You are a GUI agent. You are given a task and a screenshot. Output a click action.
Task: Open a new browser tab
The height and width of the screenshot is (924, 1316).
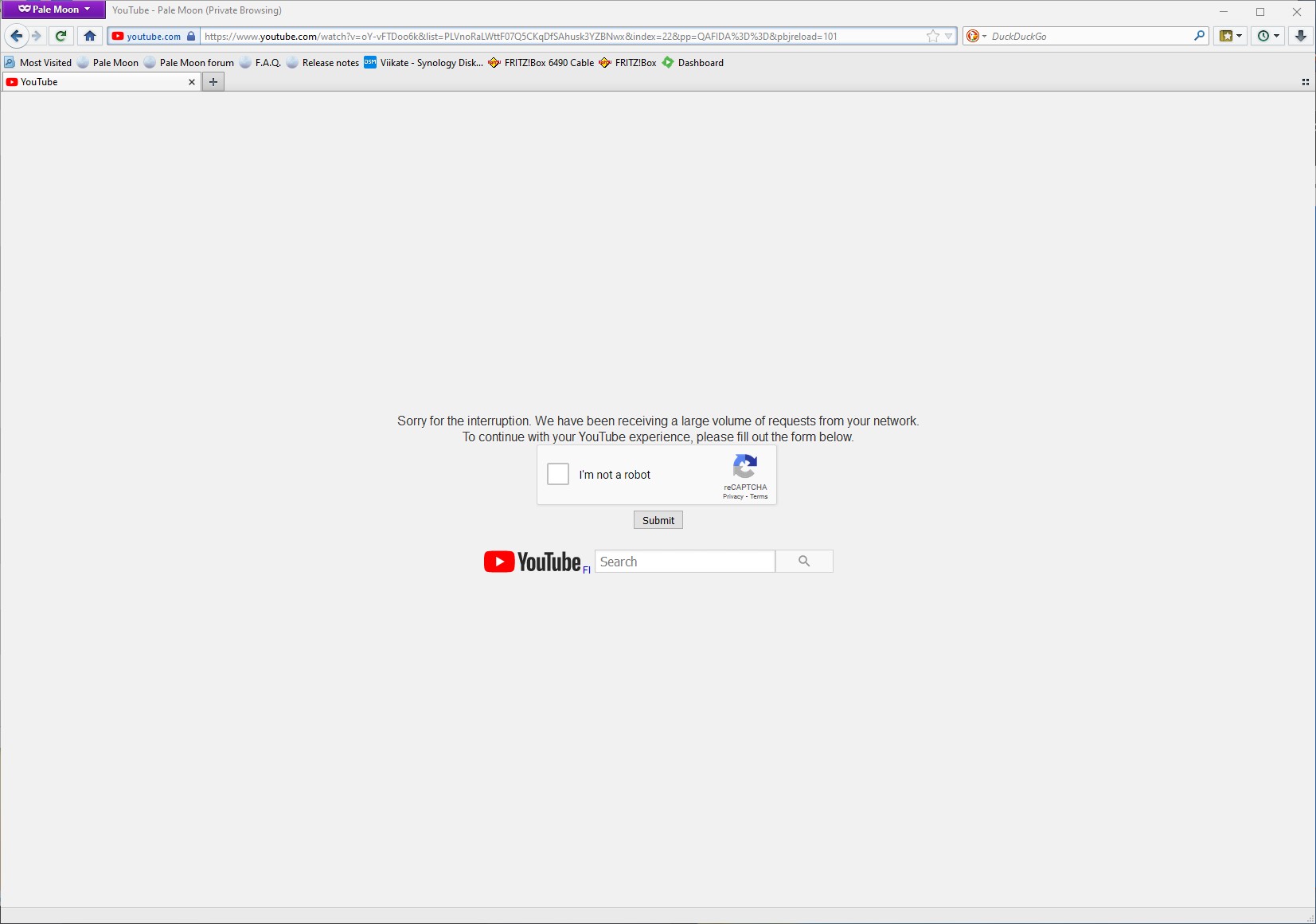tap(213, 81)
